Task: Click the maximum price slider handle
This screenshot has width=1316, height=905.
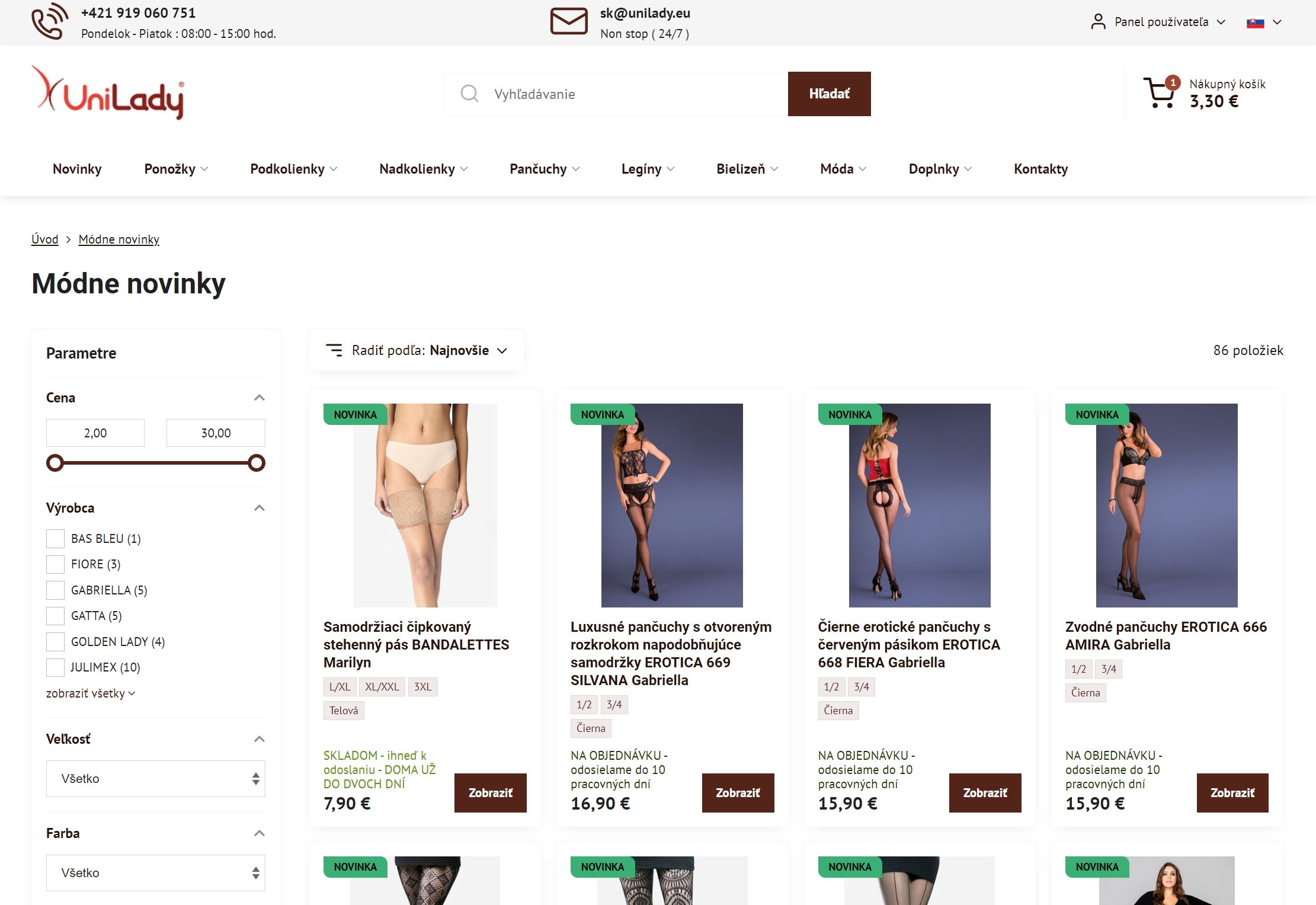Action: (257, 463)
